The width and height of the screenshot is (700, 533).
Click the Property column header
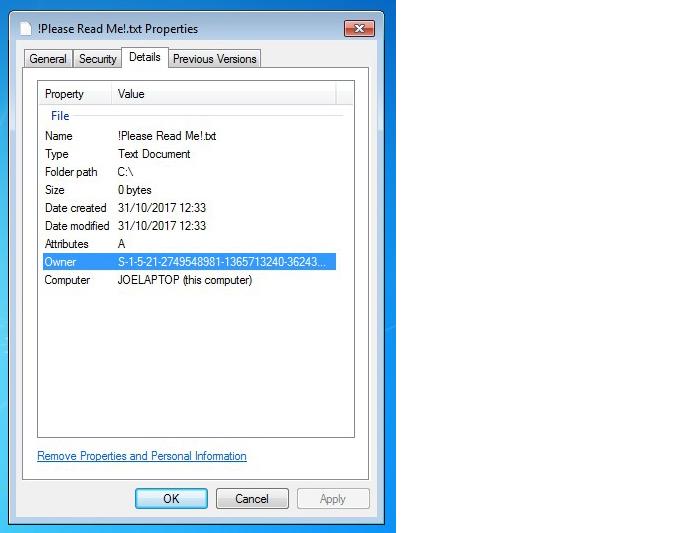coord(75,94)
